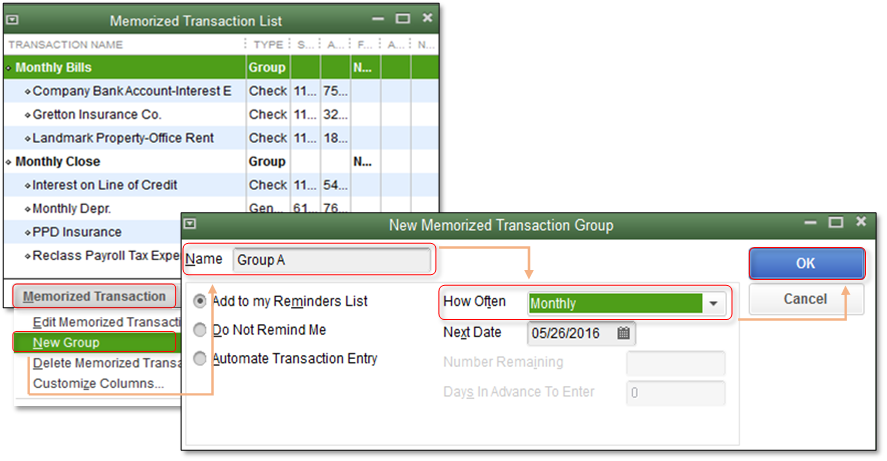Close the New Memorized Transaction Group dialog
Image resolution: width=887 pixels, height=461 pixels.
pos(861,222)
